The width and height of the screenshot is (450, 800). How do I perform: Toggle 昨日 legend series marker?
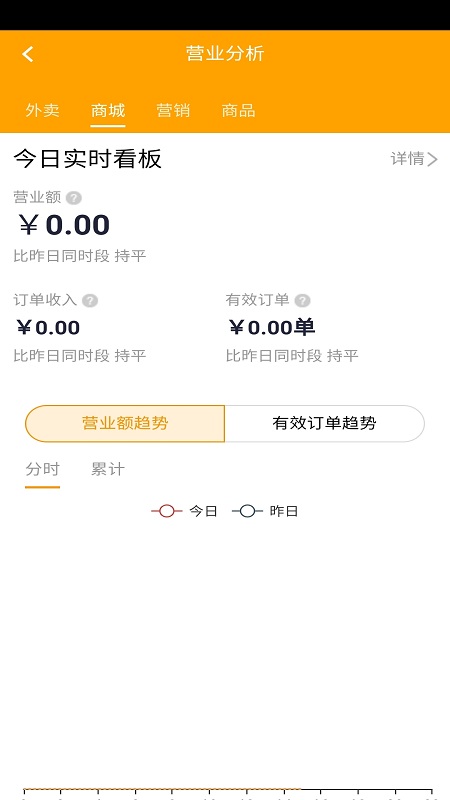pos(247,511)
